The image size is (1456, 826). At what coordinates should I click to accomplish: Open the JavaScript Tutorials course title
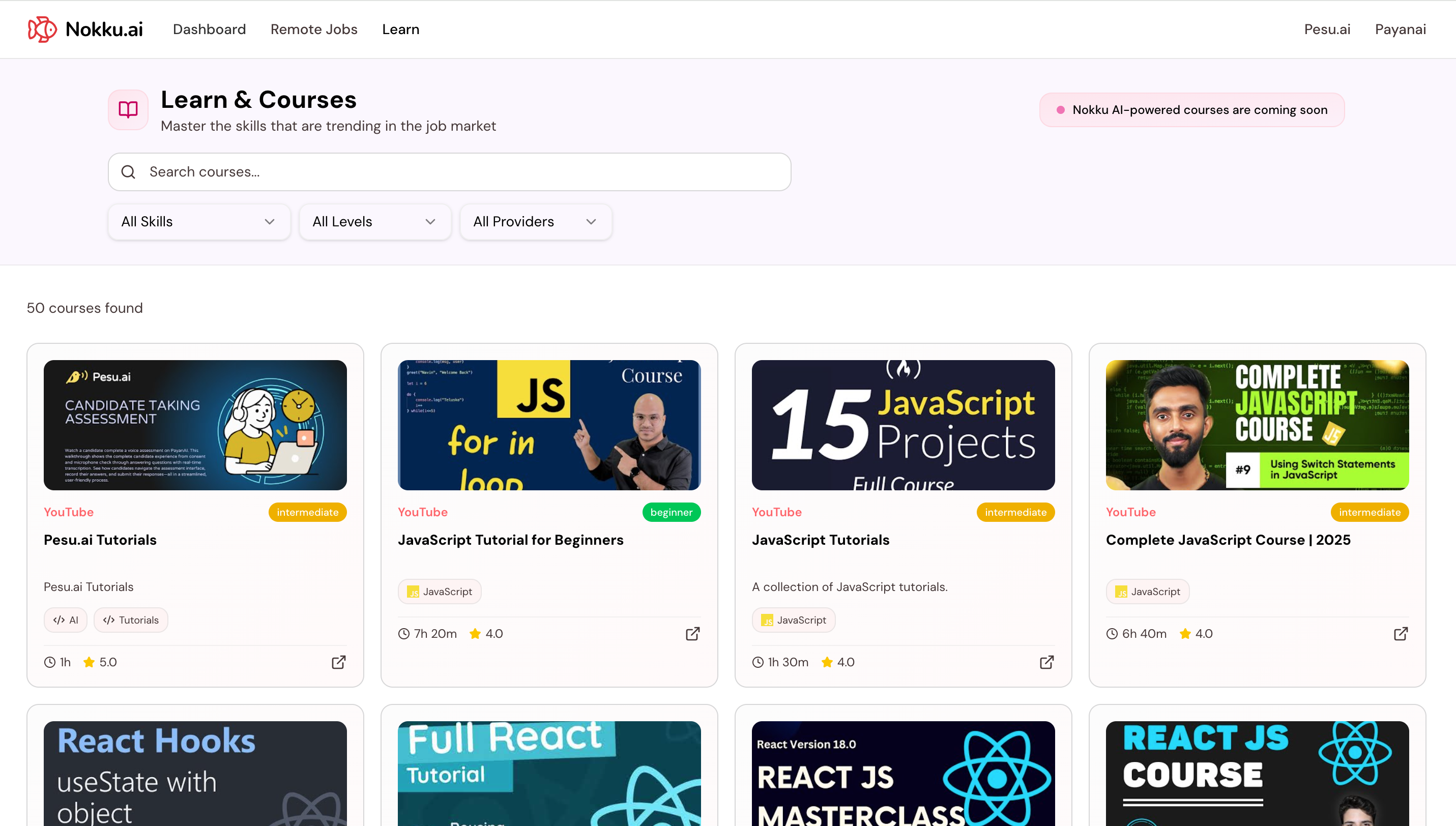click(821, 540)
